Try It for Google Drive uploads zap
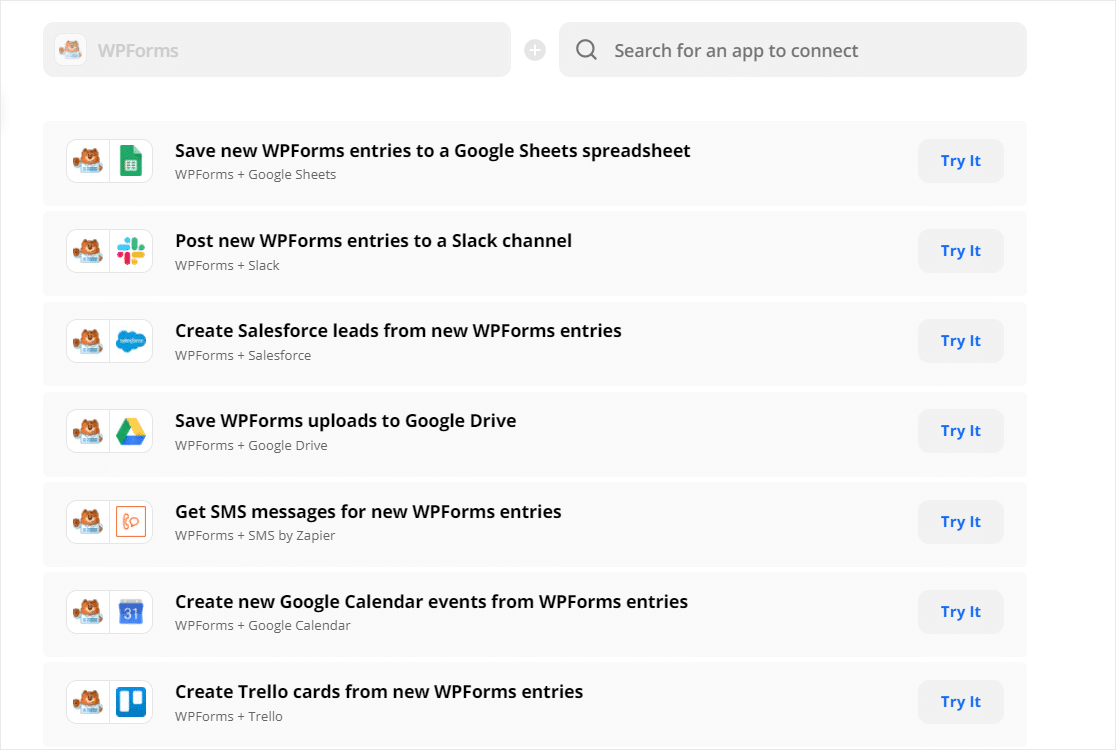 [x=960, y=431]
